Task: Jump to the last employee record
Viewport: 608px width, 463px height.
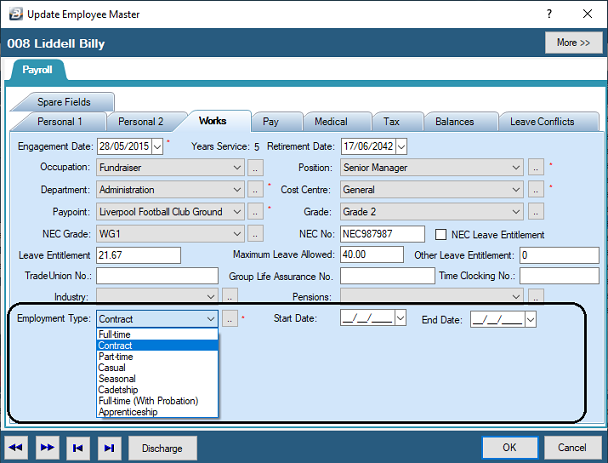Action: 109,447
